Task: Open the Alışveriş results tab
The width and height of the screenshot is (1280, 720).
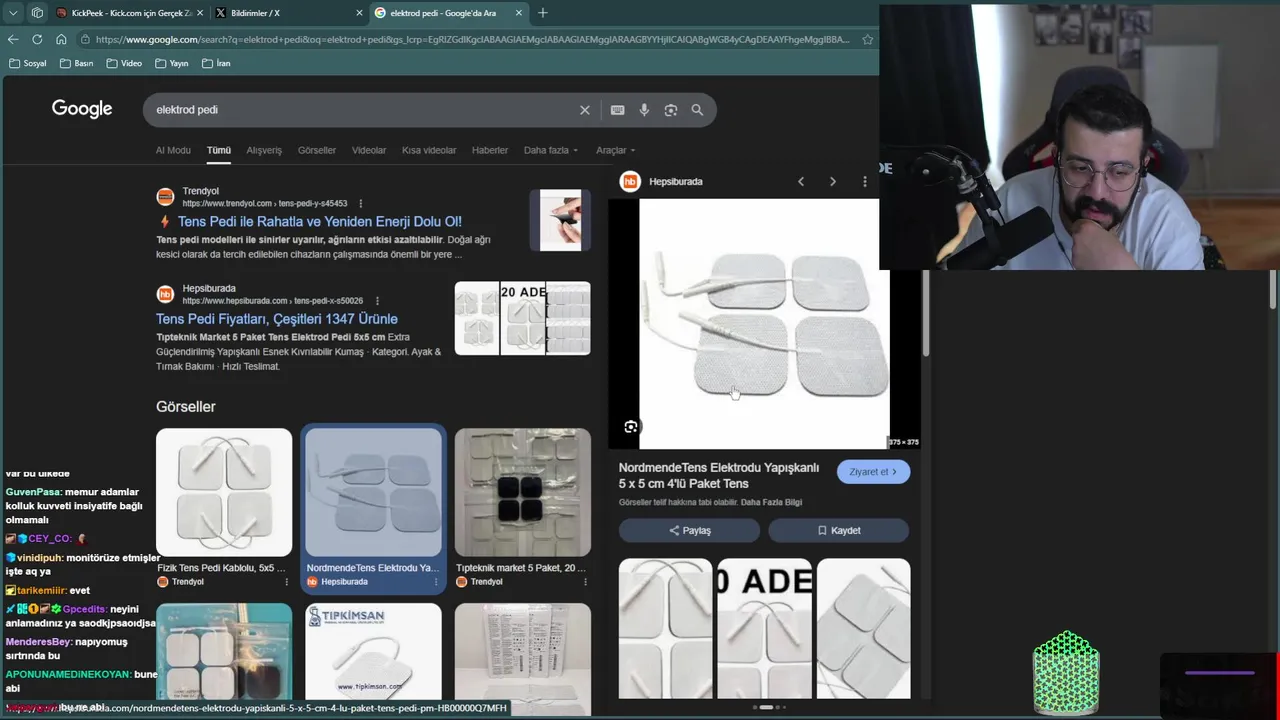Action: (x=264, y=150)
